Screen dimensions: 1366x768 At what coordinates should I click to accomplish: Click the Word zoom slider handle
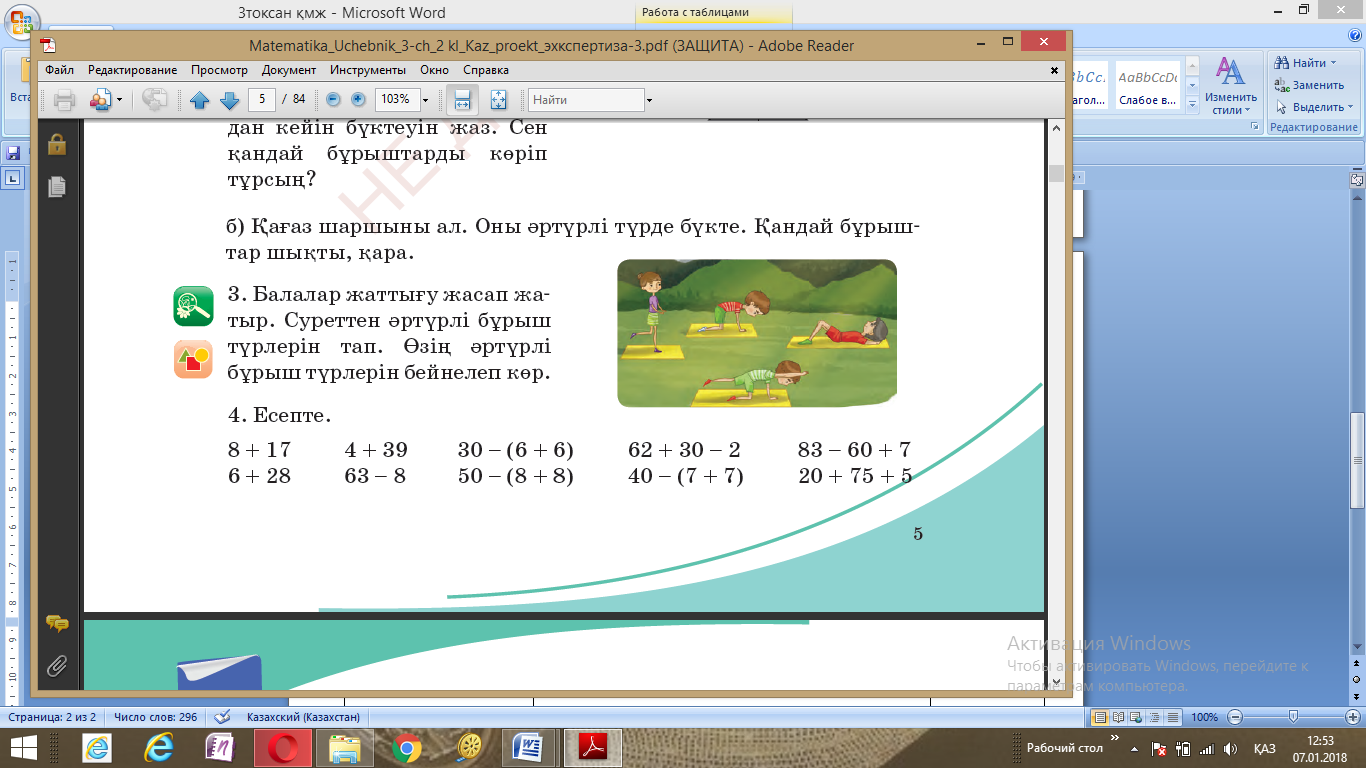(1293, 717)
